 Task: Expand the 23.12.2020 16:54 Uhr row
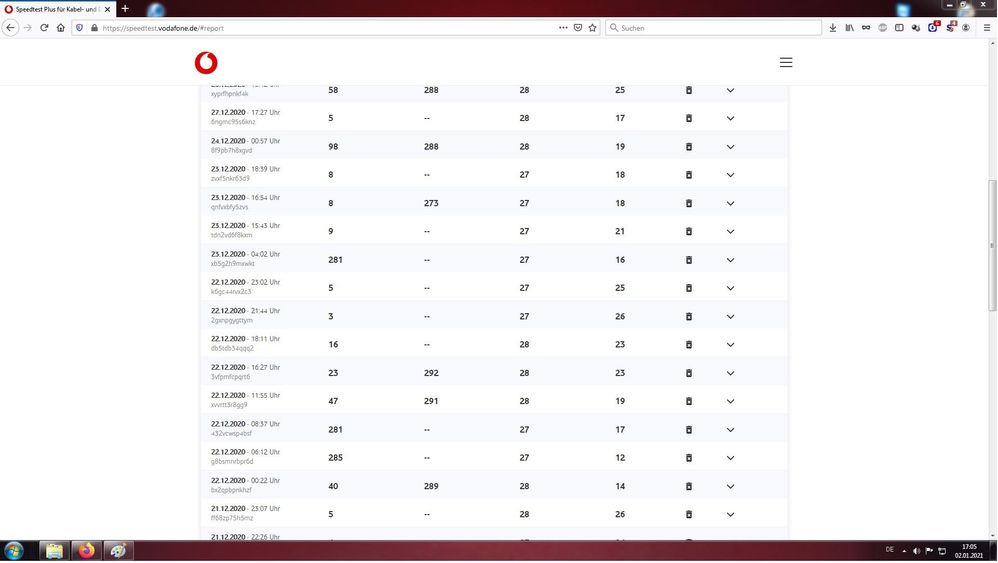(x=730, y=204)
